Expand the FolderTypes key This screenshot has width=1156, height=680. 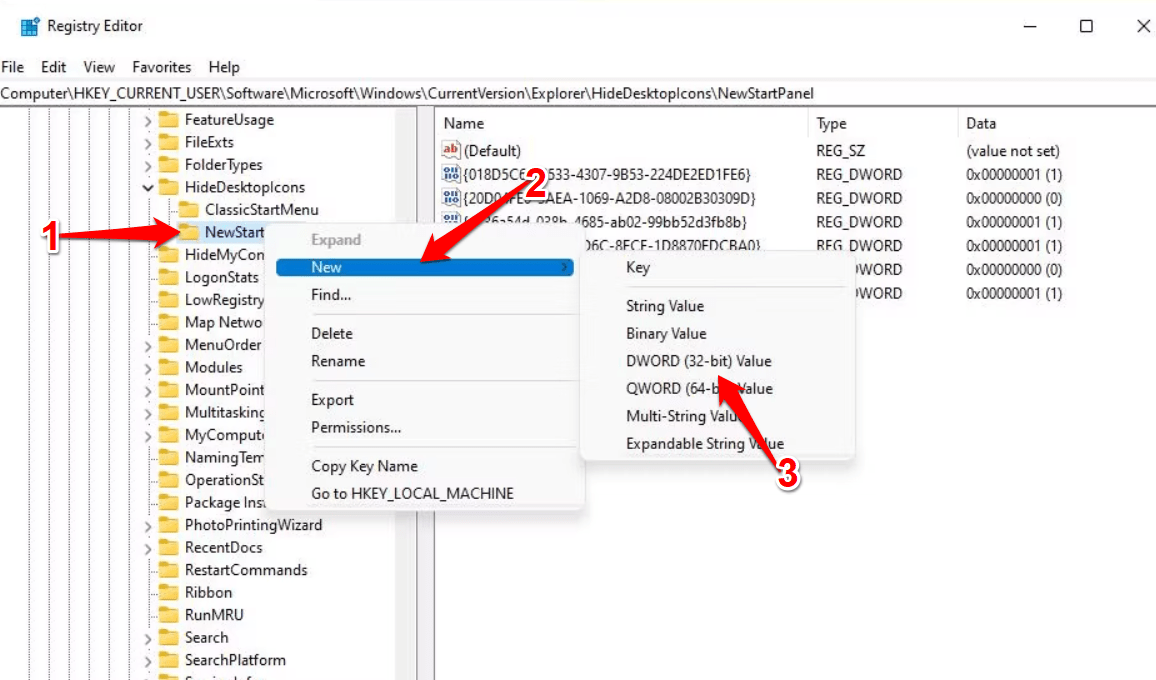click(148, 165)
